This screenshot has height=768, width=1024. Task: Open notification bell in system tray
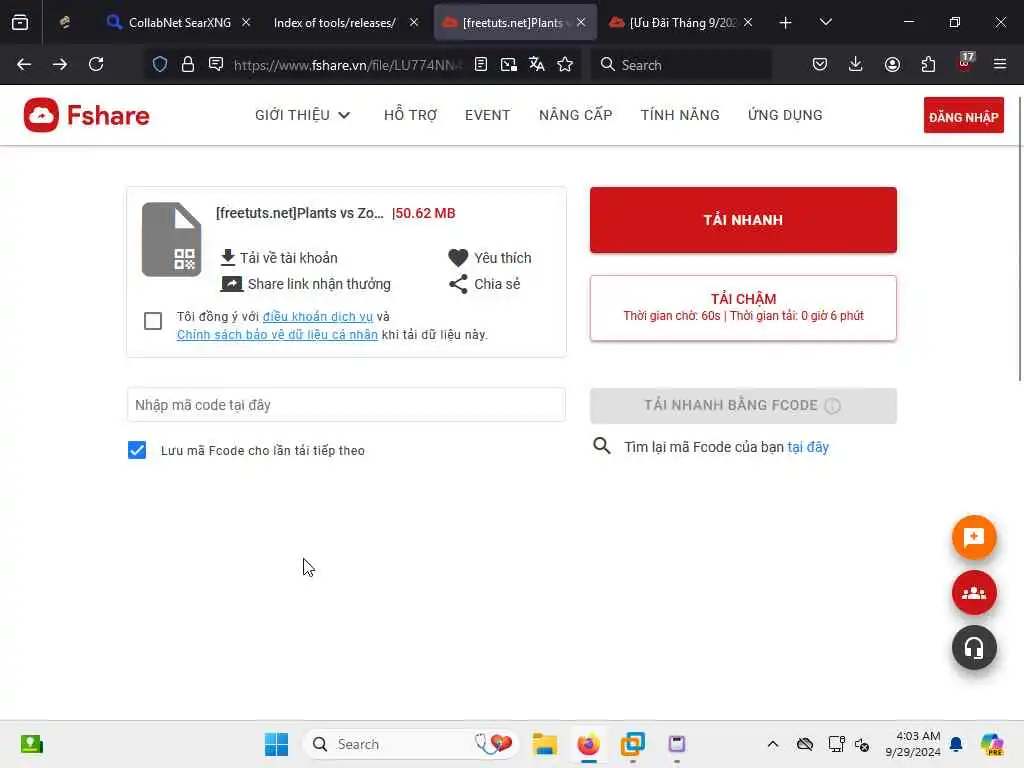[956, 744]
